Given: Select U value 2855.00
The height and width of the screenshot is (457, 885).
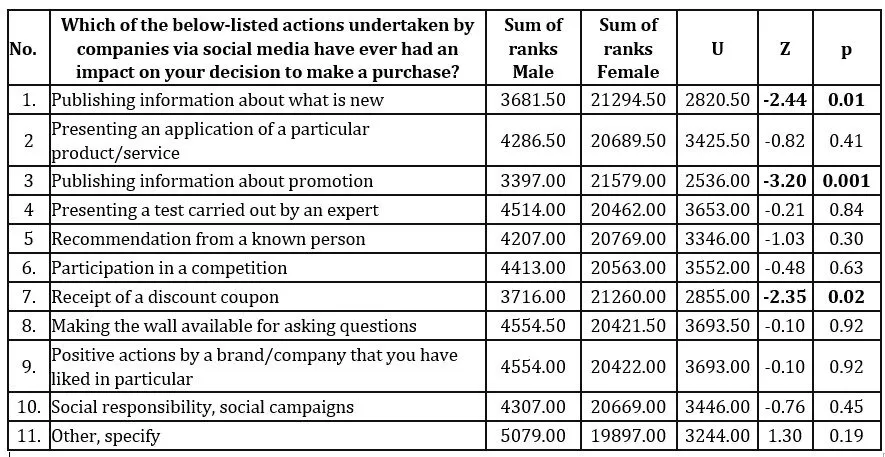Looking at the screenshot, I should click(x=717, y=297).
